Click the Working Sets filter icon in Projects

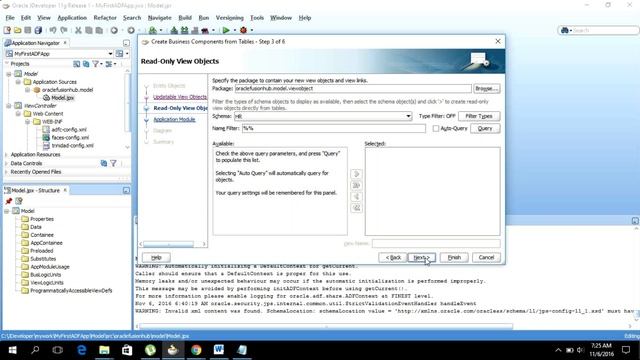[96, 64]
